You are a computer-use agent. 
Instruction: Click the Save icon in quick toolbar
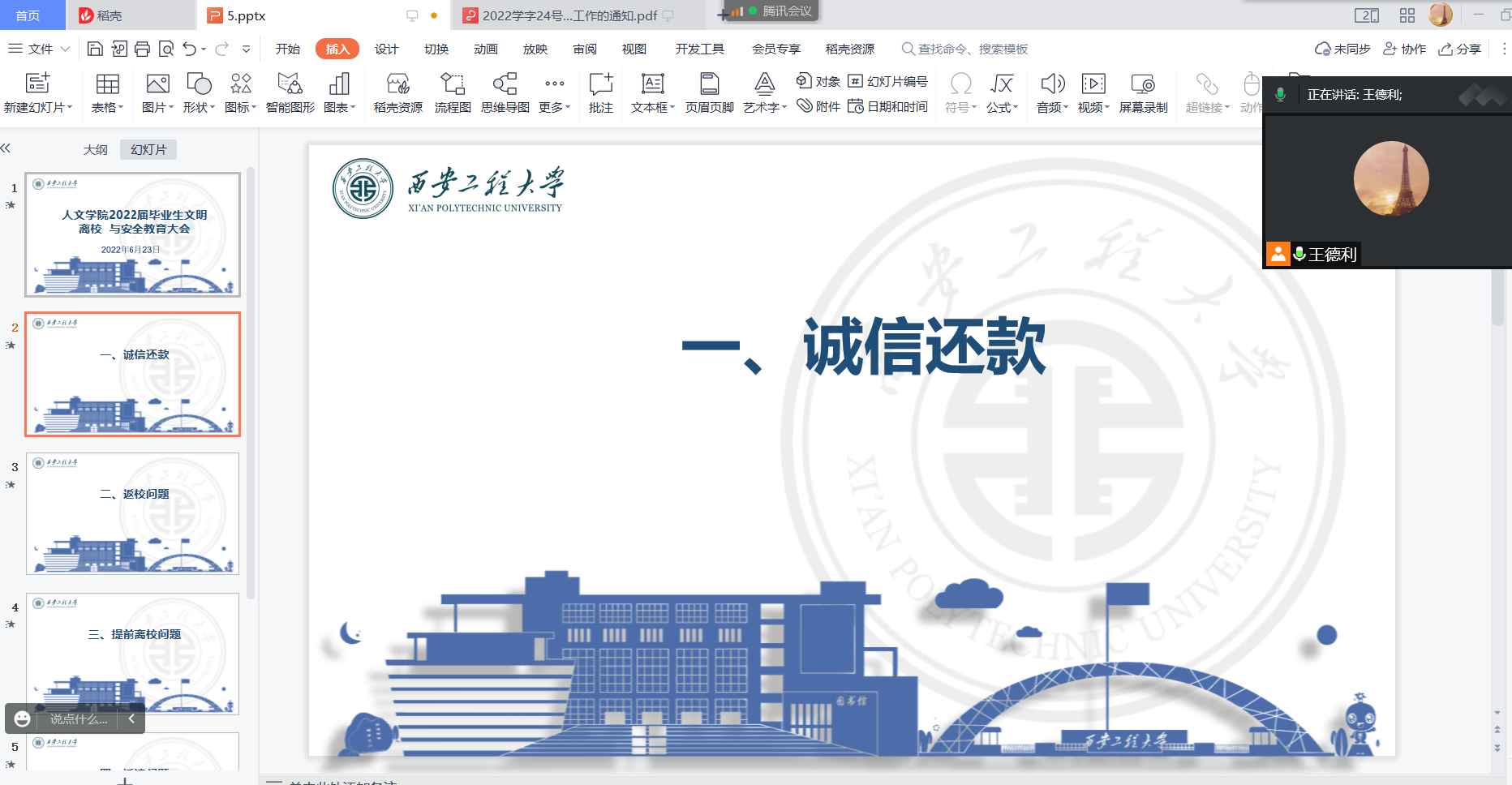(95, 49)
